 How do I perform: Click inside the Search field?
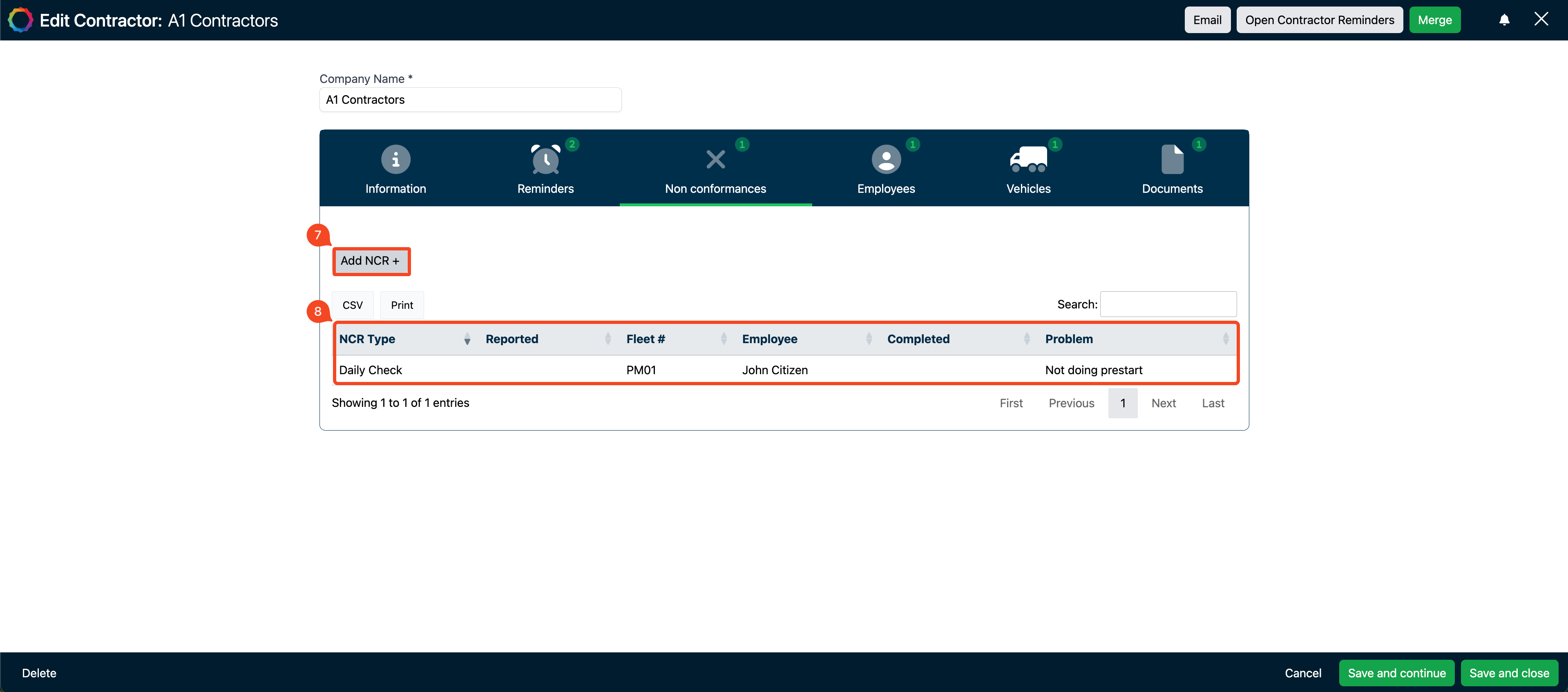pyautogui.click(x=1168, y=304)
